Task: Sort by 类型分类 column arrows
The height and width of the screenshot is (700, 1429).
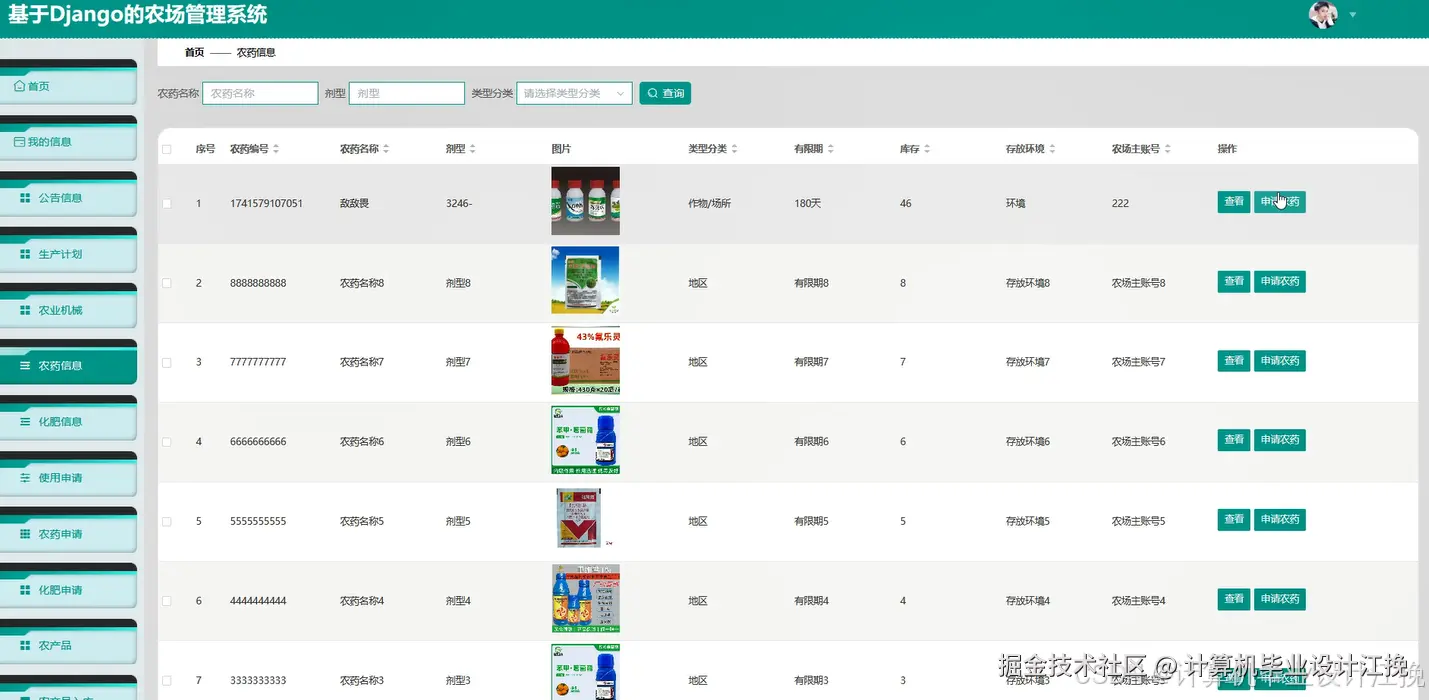Action: click(735, 149)
